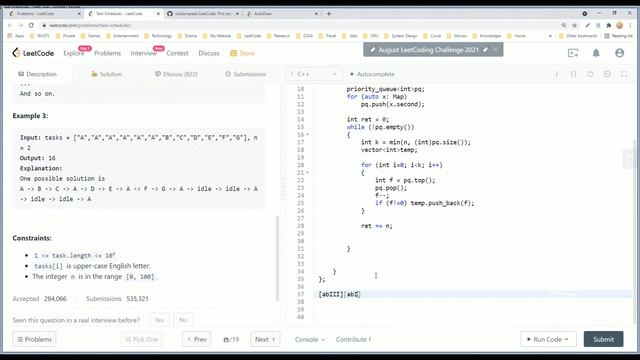Toggle the Autocomplete option

372,74
